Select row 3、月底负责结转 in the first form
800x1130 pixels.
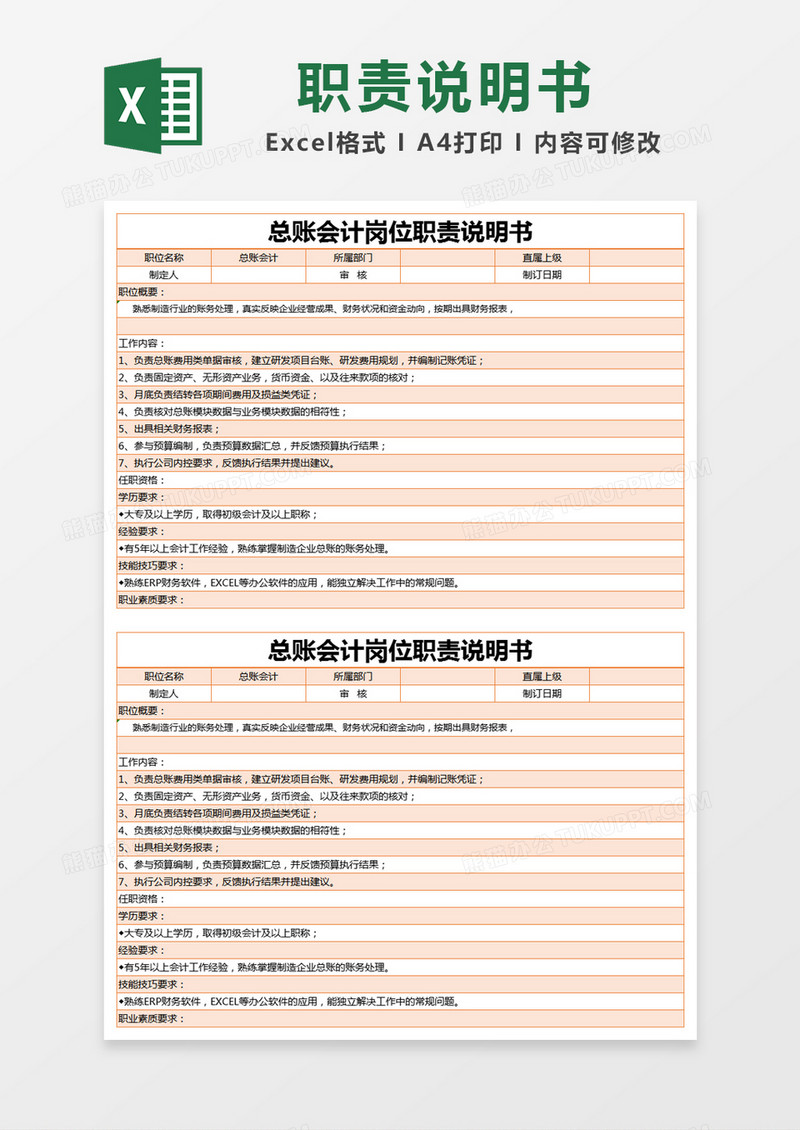click(400, 395)
